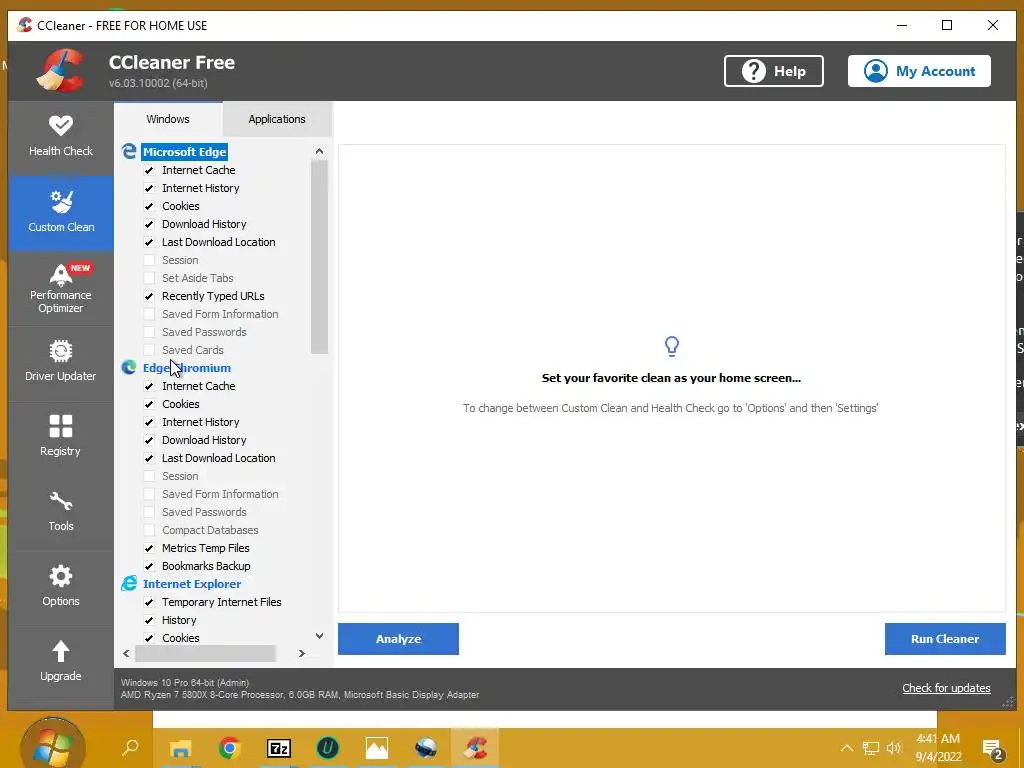Enable Edge Chromium Compact Databases
Screen dimensions: 1024x768
pyautogui.click(x=149, y=530)
